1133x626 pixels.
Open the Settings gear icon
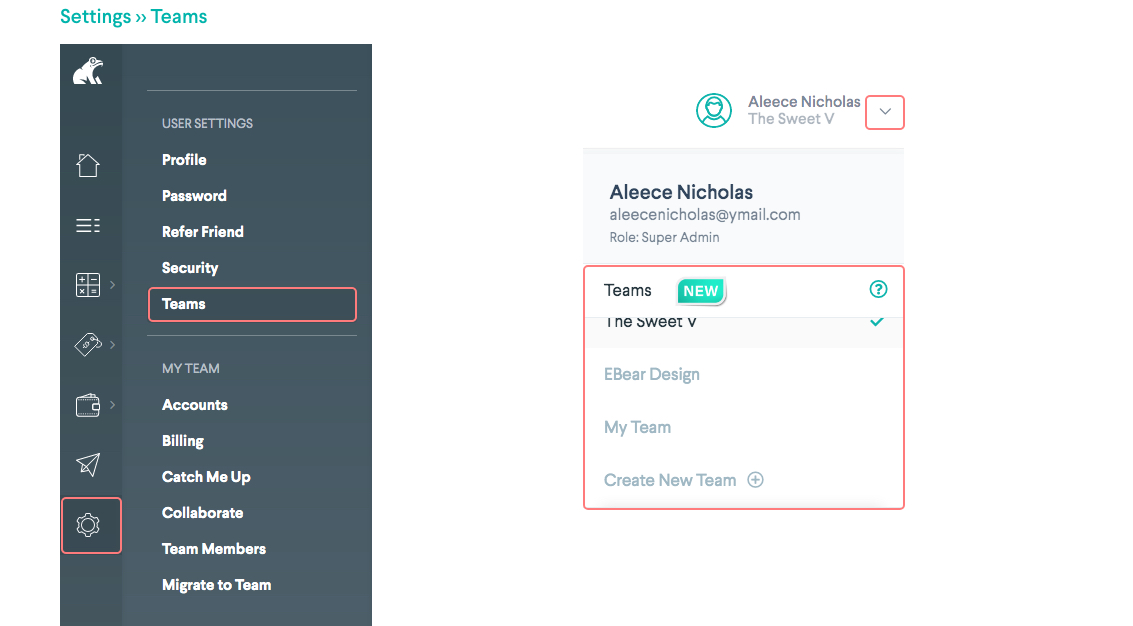[x=90, y=525]
